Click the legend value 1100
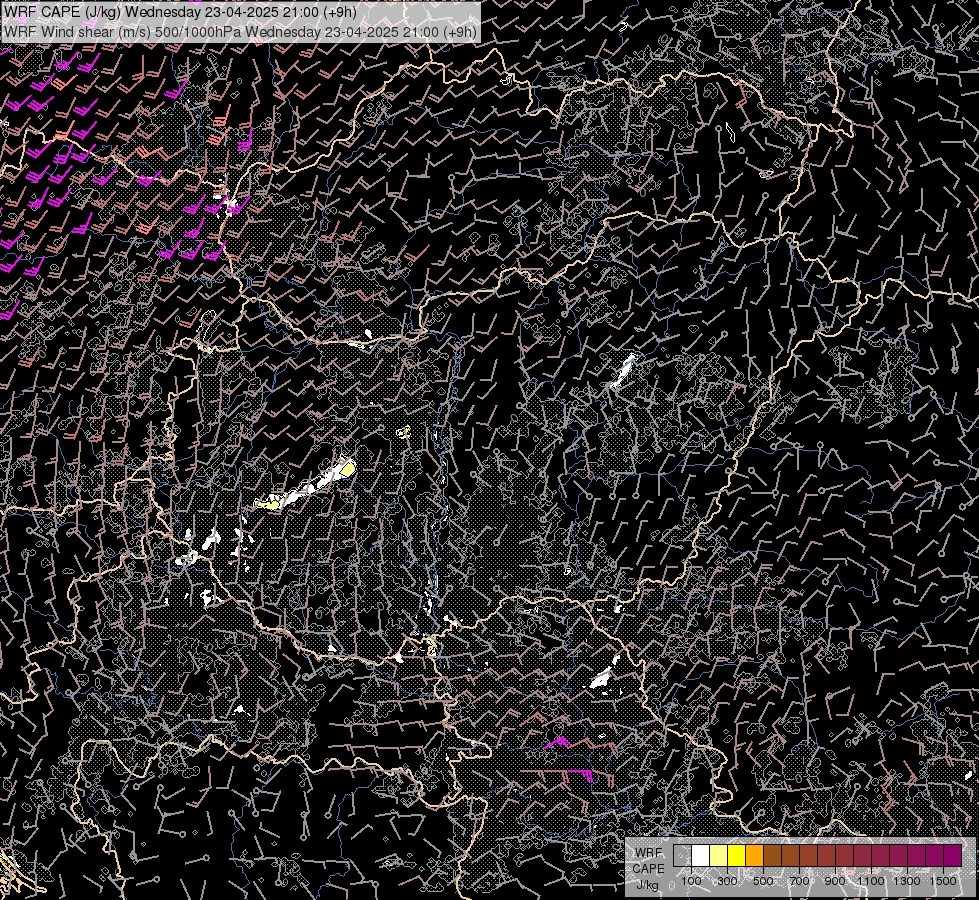This screenshot has width=979, height=900. pyautogui.click(x=870, y=881)
